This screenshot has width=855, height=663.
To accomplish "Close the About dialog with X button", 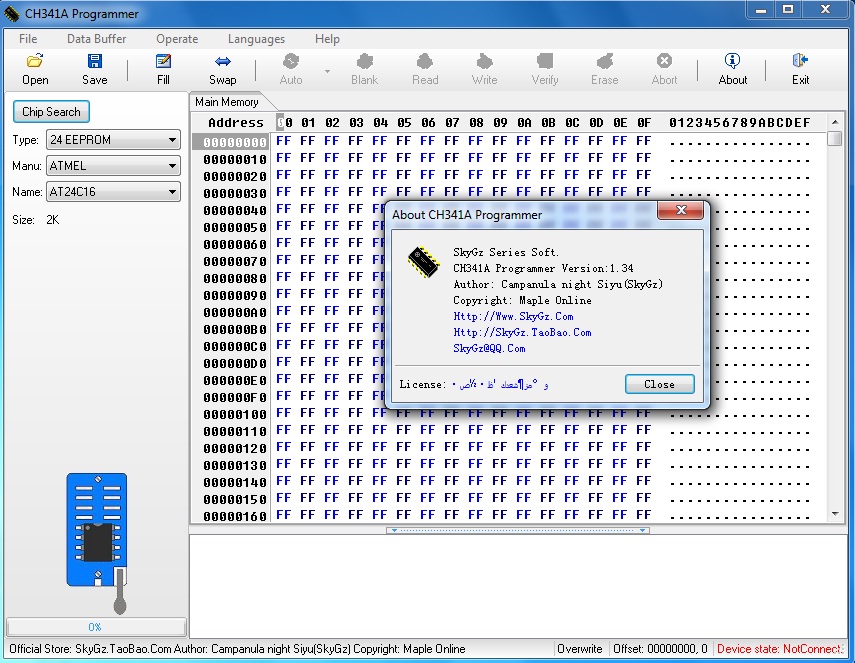I will [x=681, y=210].
